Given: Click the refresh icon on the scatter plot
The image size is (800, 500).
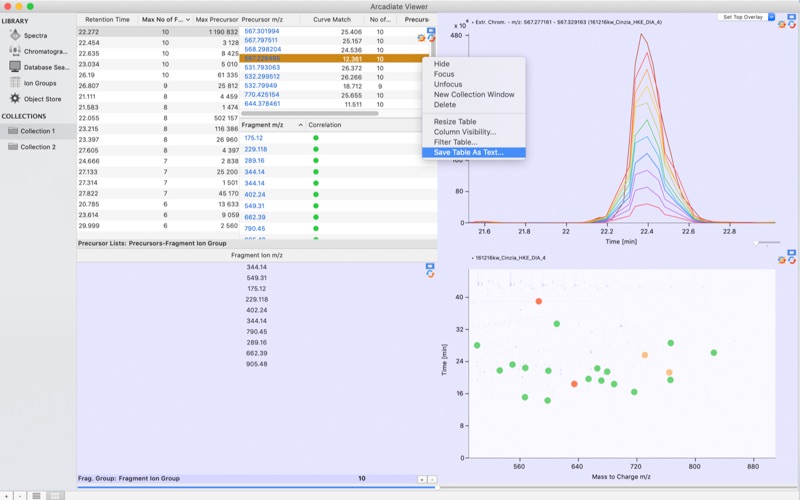Looking at the screenshot, I should [791, 260].
